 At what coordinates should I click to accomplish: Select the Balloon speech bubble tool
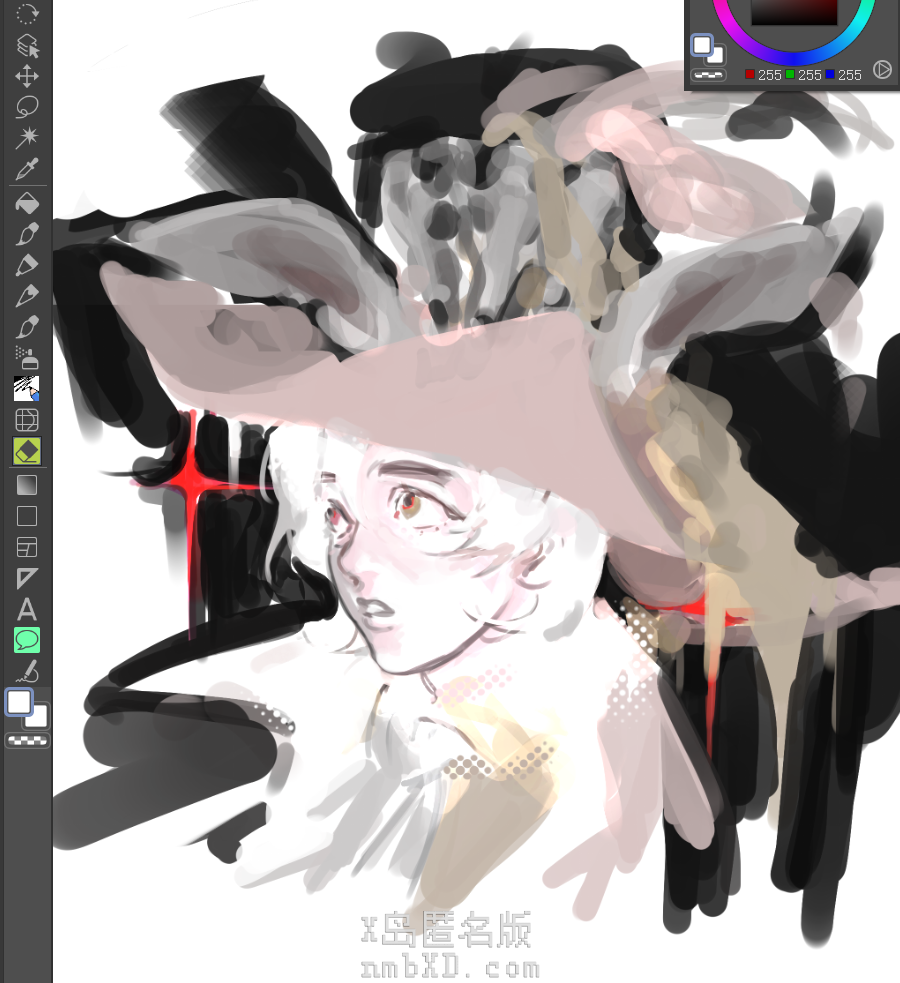(27, 639)
